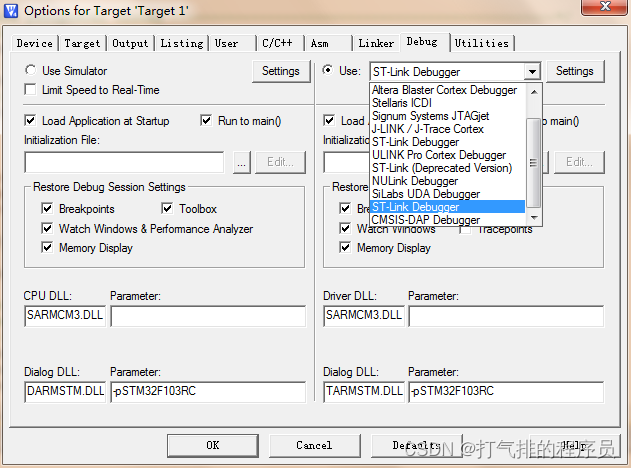Open simulator Settings button
Screen dimensions: 631x468
pyautogui.click(x=281, y=71)
